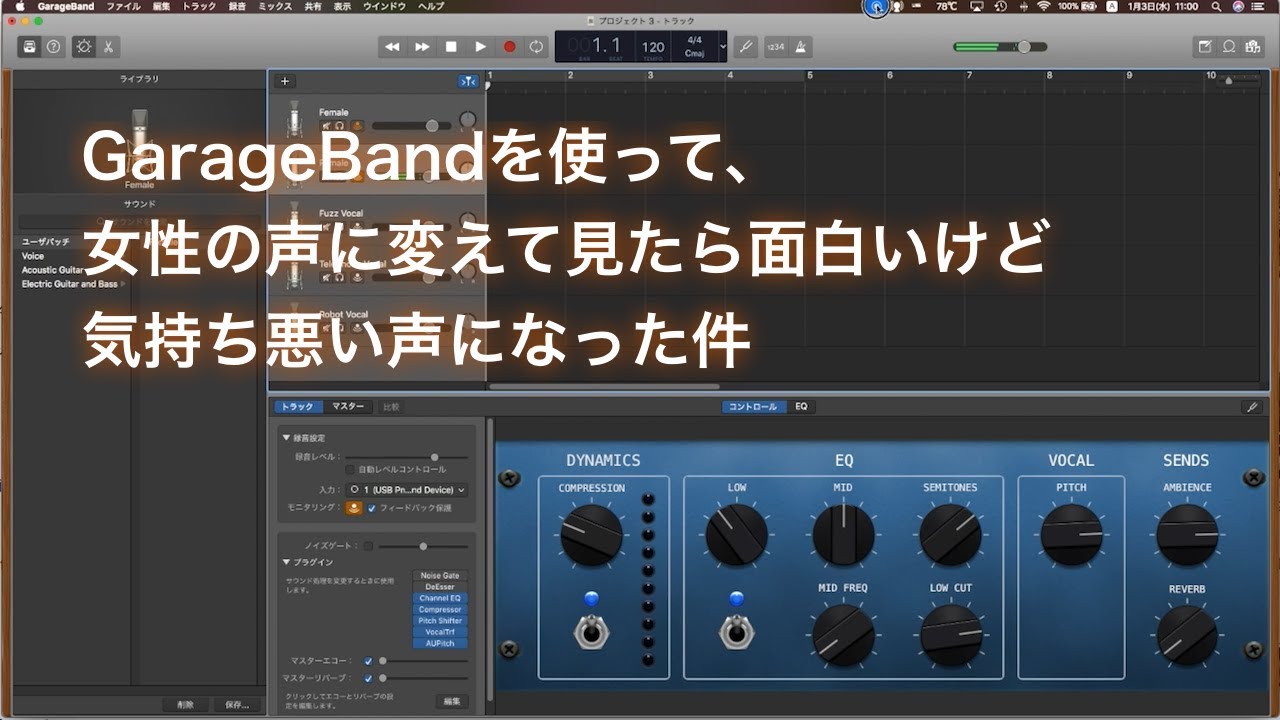Open the Loop Browser icon
The image size is (1280, 720).
(1229, 46)
